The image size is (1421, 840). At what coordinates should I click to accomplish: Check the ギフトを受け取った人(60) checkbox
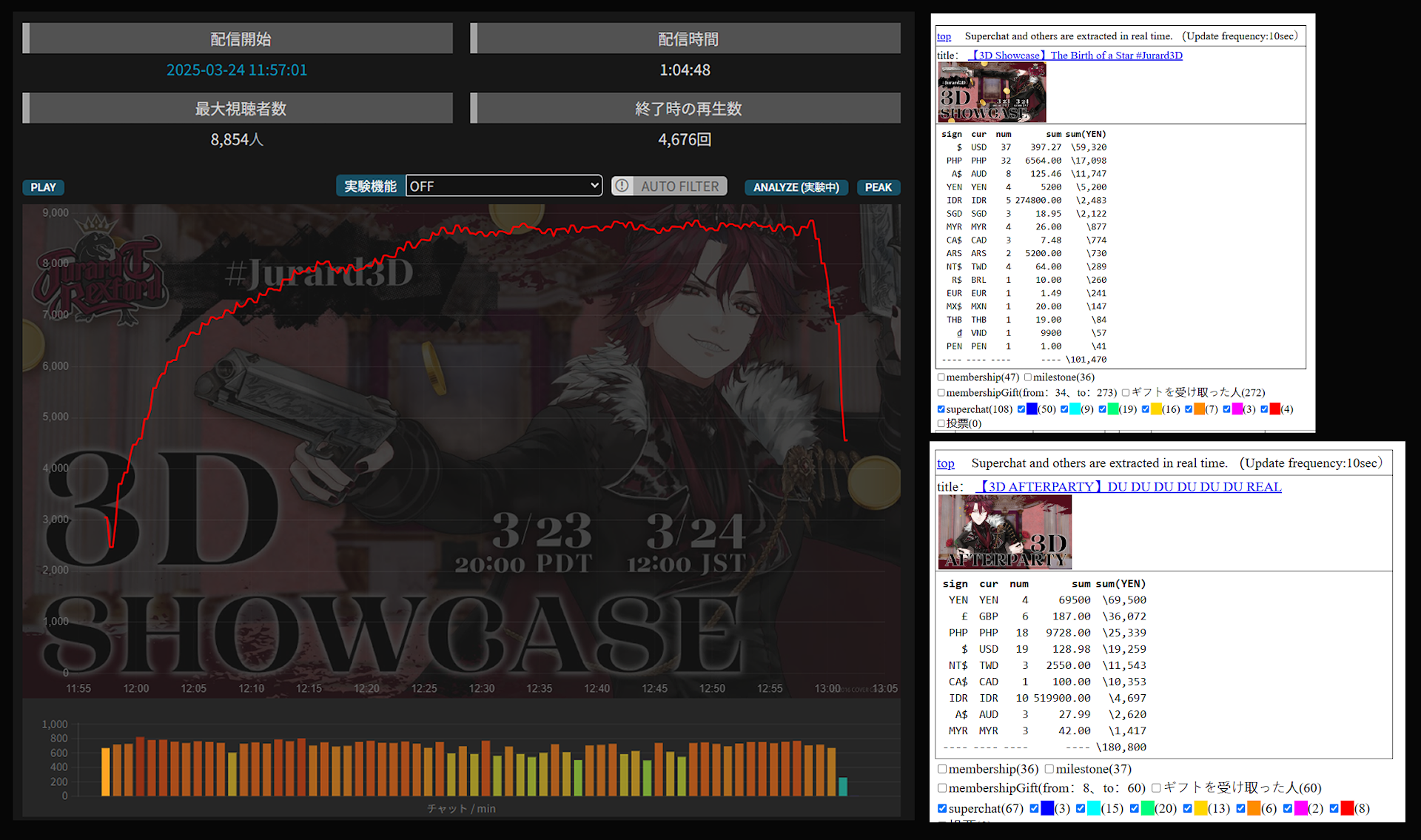click(1156, 788)
